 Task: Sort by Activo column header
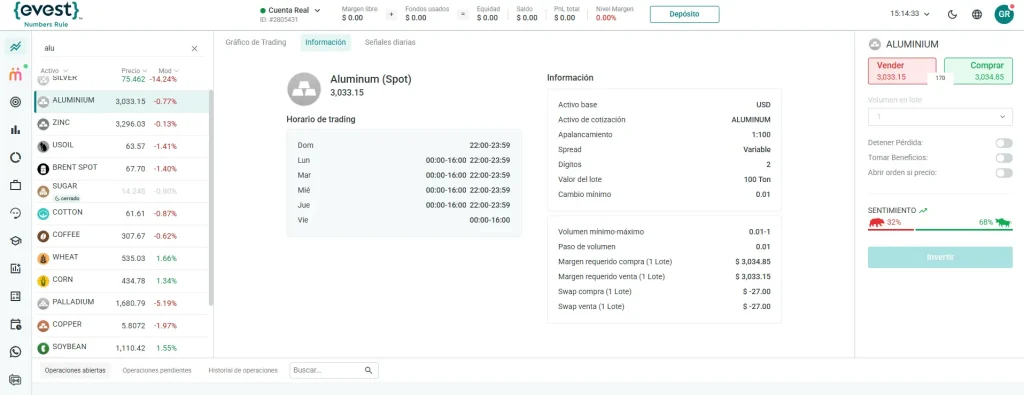(x=54, y=71)
